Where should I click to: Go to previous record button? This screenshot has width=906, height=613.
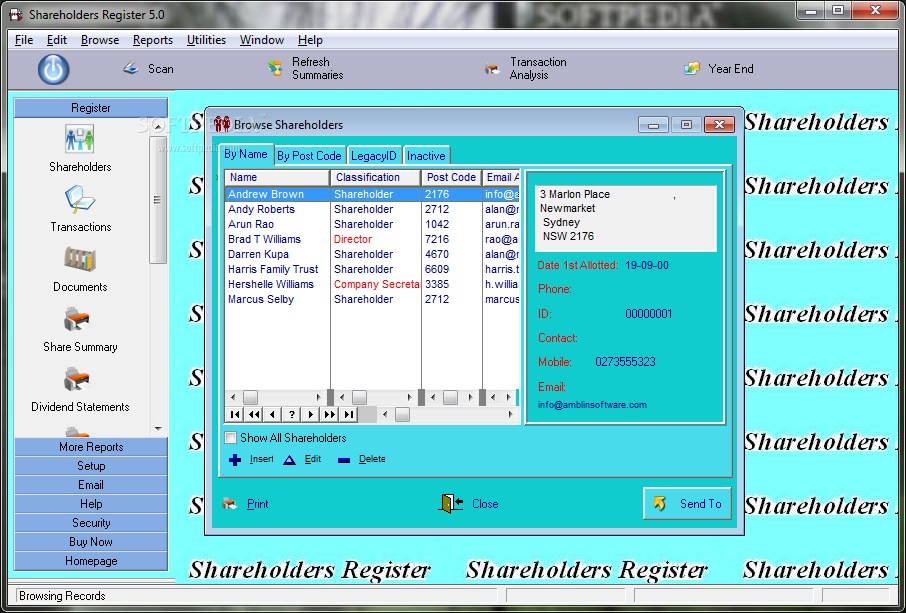point(273,414)
